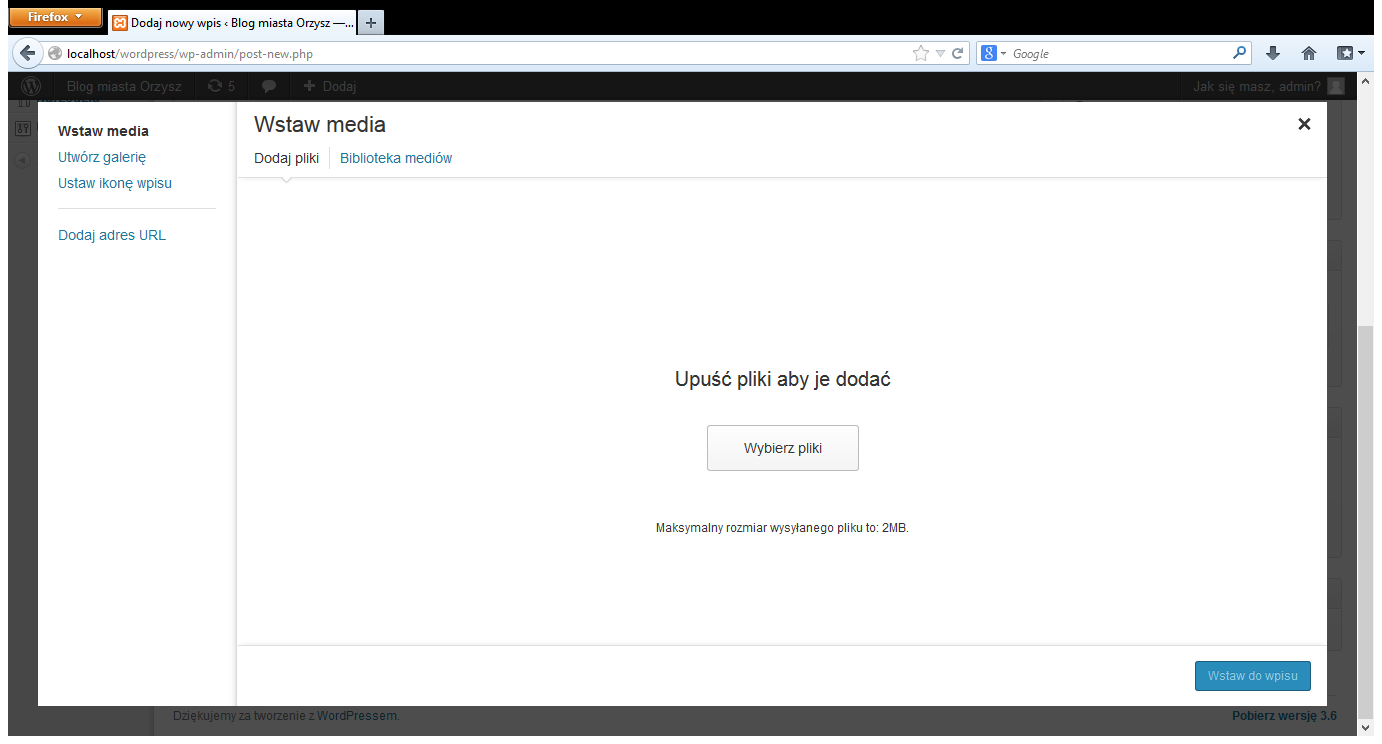
Task: Open the Dodaj menu in the admin bar
Action: 330,86
